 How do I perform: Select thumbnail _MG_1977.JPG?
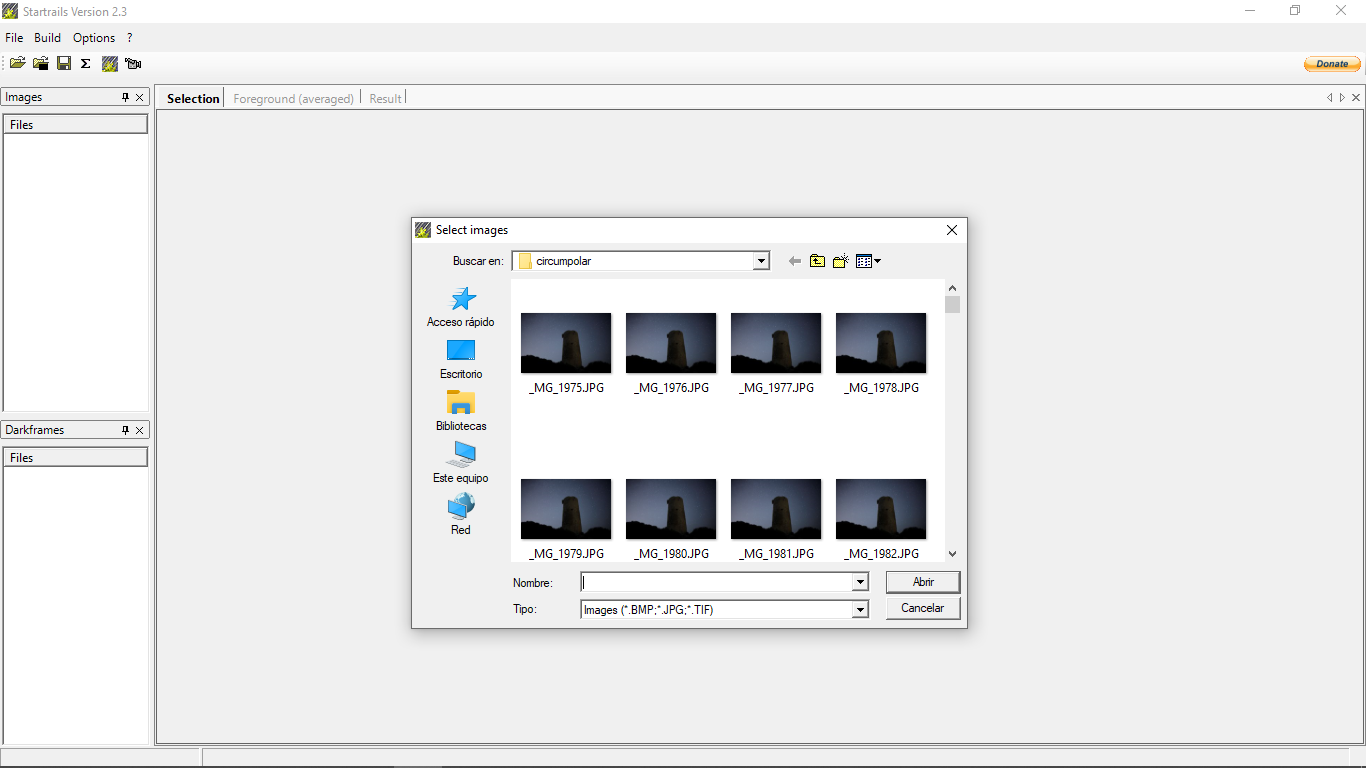tap(776, 353)
